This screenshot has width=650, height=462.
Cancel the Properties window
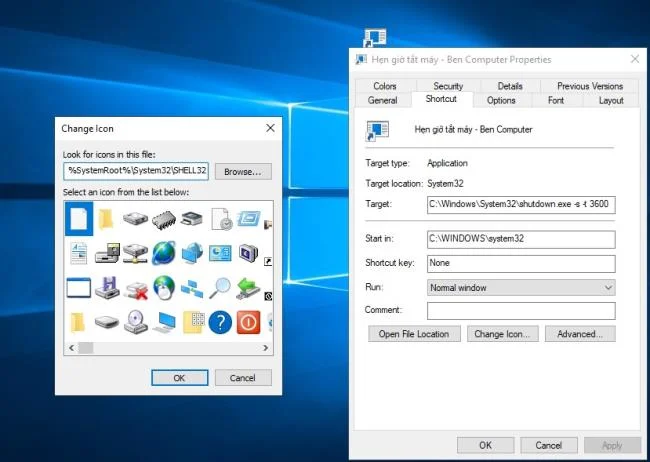(549, 445)
